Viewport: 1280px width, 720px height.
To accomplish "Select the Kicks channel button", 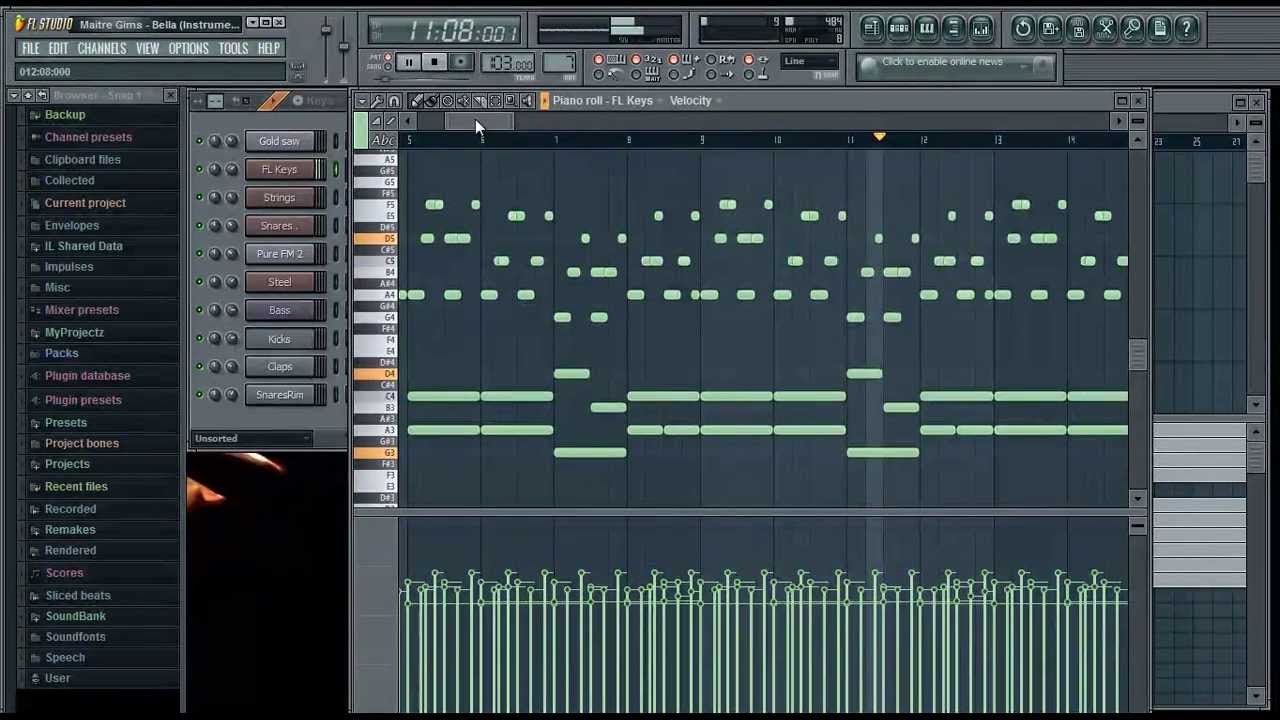I will tap(279, 338).
